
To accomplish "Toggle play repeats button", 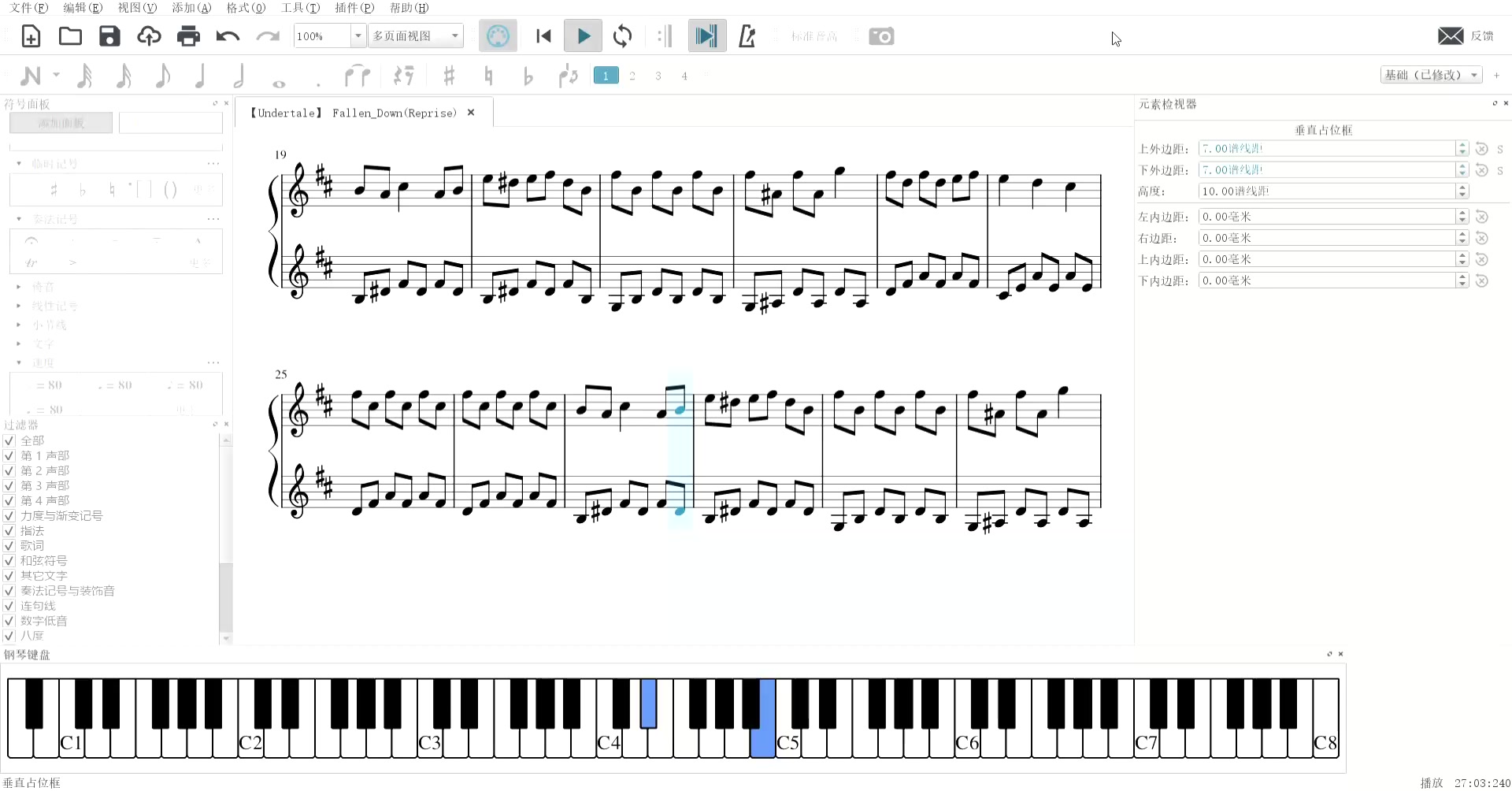I will (665, 36).
